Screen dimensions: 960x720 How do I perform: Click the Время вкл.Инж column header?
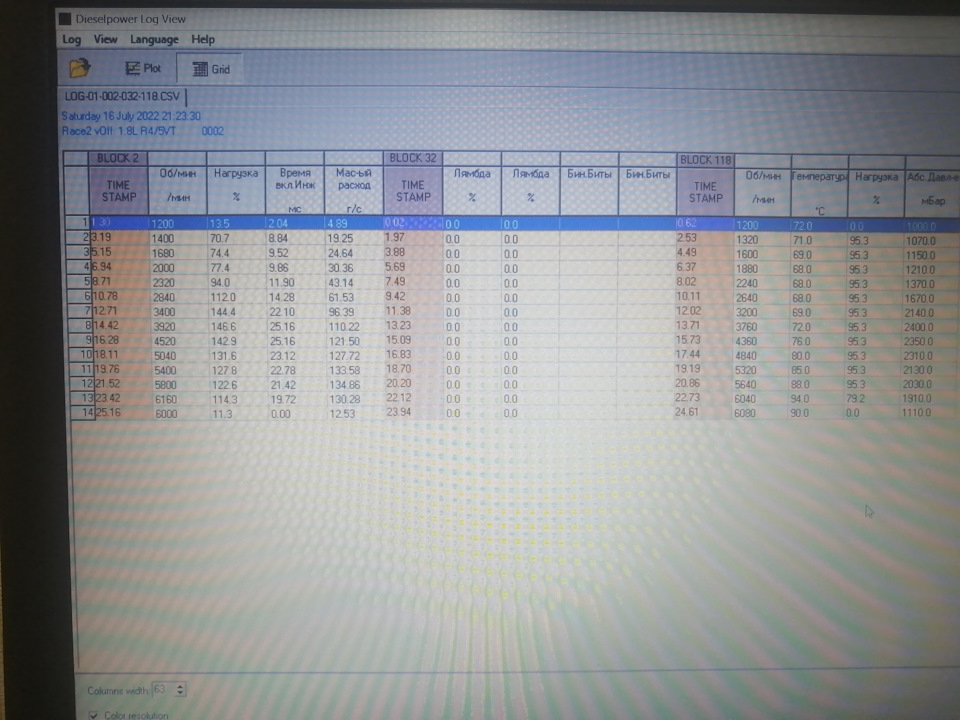point(294,190)
